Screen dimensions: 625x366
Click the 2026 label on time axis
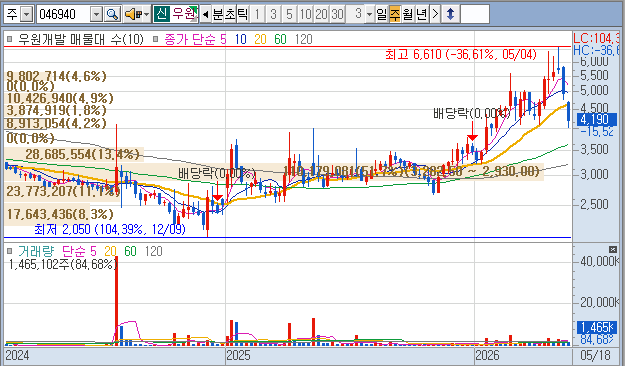coord(488,355)
